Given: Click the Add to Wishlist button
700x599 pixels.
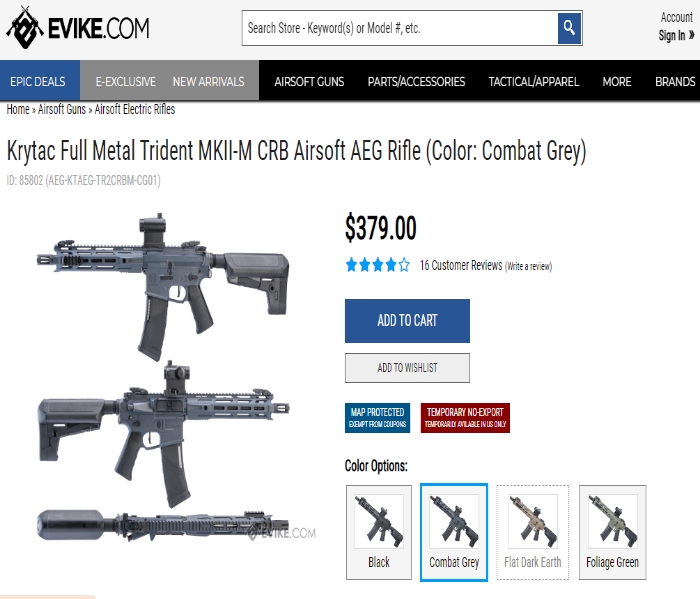Looking at the screenshot, I should [407, 368].
